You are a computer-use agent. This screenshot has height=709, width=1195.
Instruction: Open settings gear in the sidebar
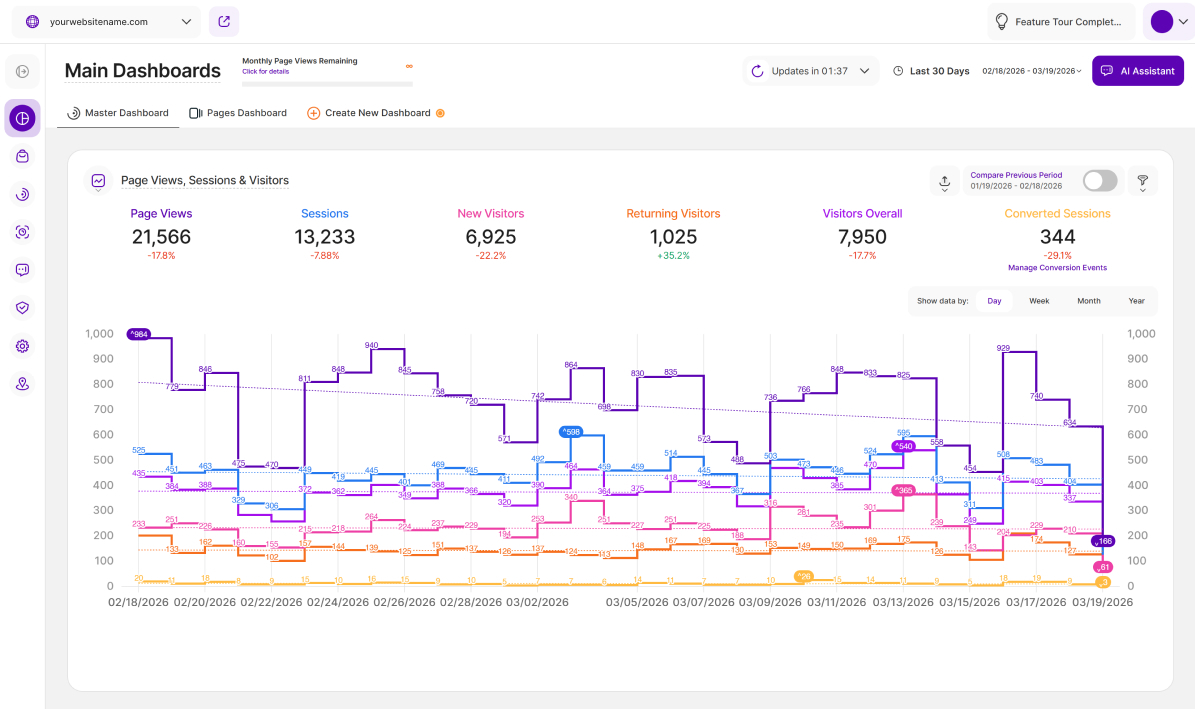[22, 346]
